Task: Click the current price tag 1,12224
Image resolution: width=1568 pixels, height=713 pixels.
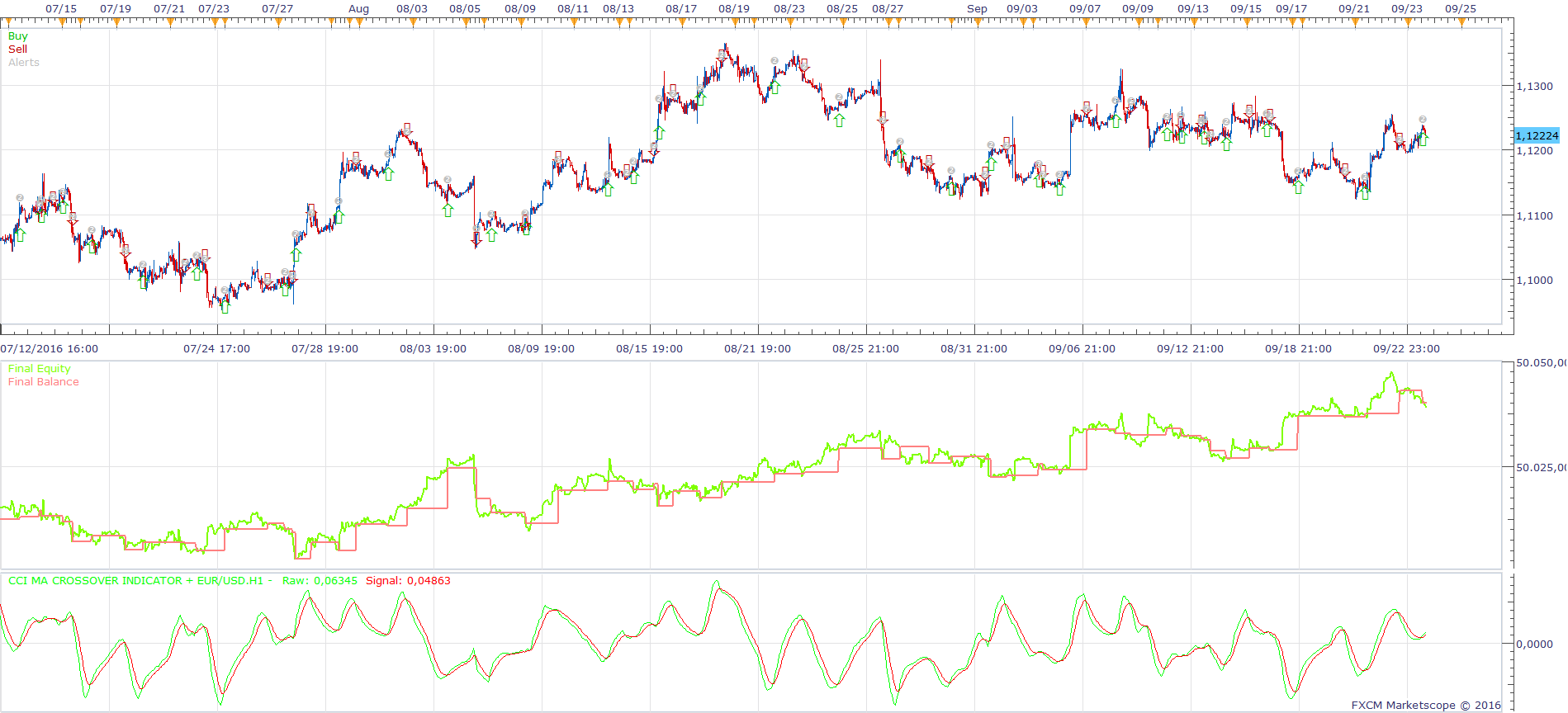Action: tap(1537, 135)
